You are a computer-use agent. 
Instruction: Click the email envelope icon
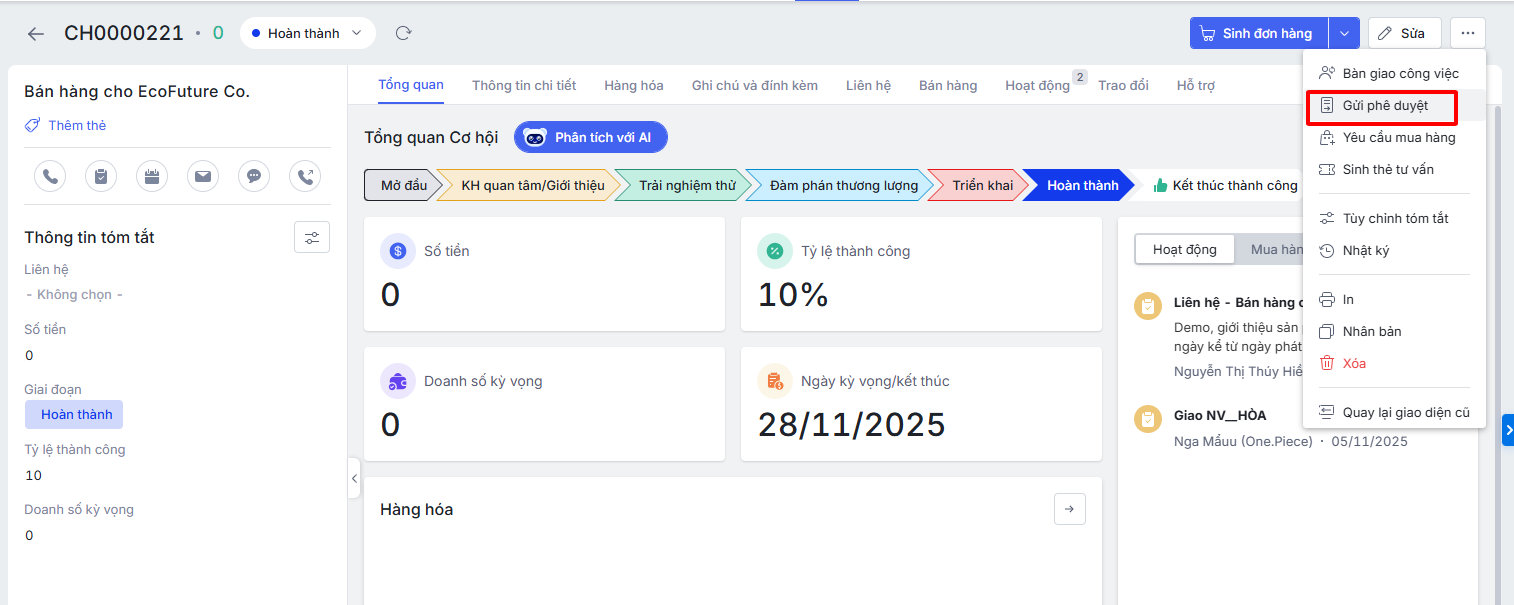click(x=203, y=176)
